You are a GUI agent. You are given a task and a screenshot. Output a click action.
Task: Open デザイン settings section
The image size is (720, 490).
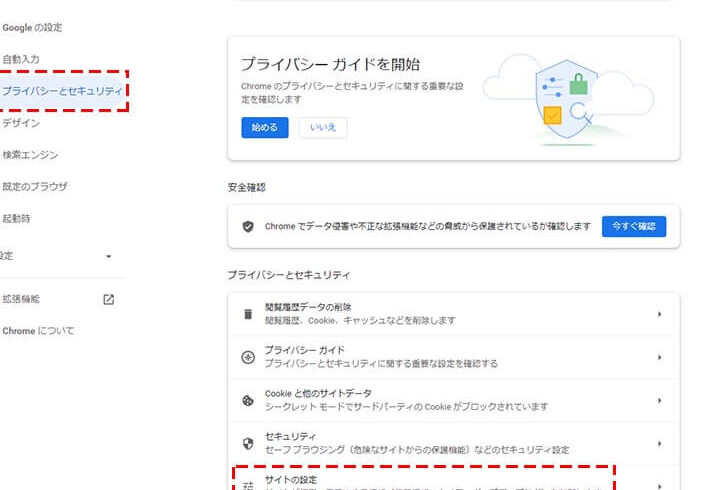point(21,123)
